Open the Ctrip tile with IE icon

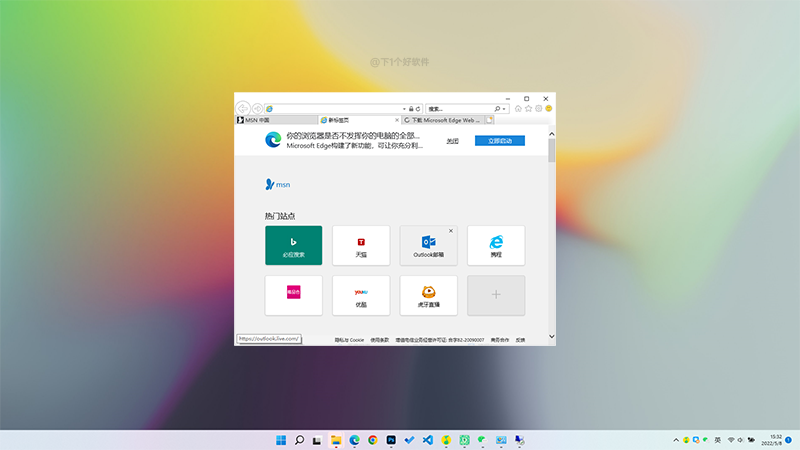coord(496,245)
